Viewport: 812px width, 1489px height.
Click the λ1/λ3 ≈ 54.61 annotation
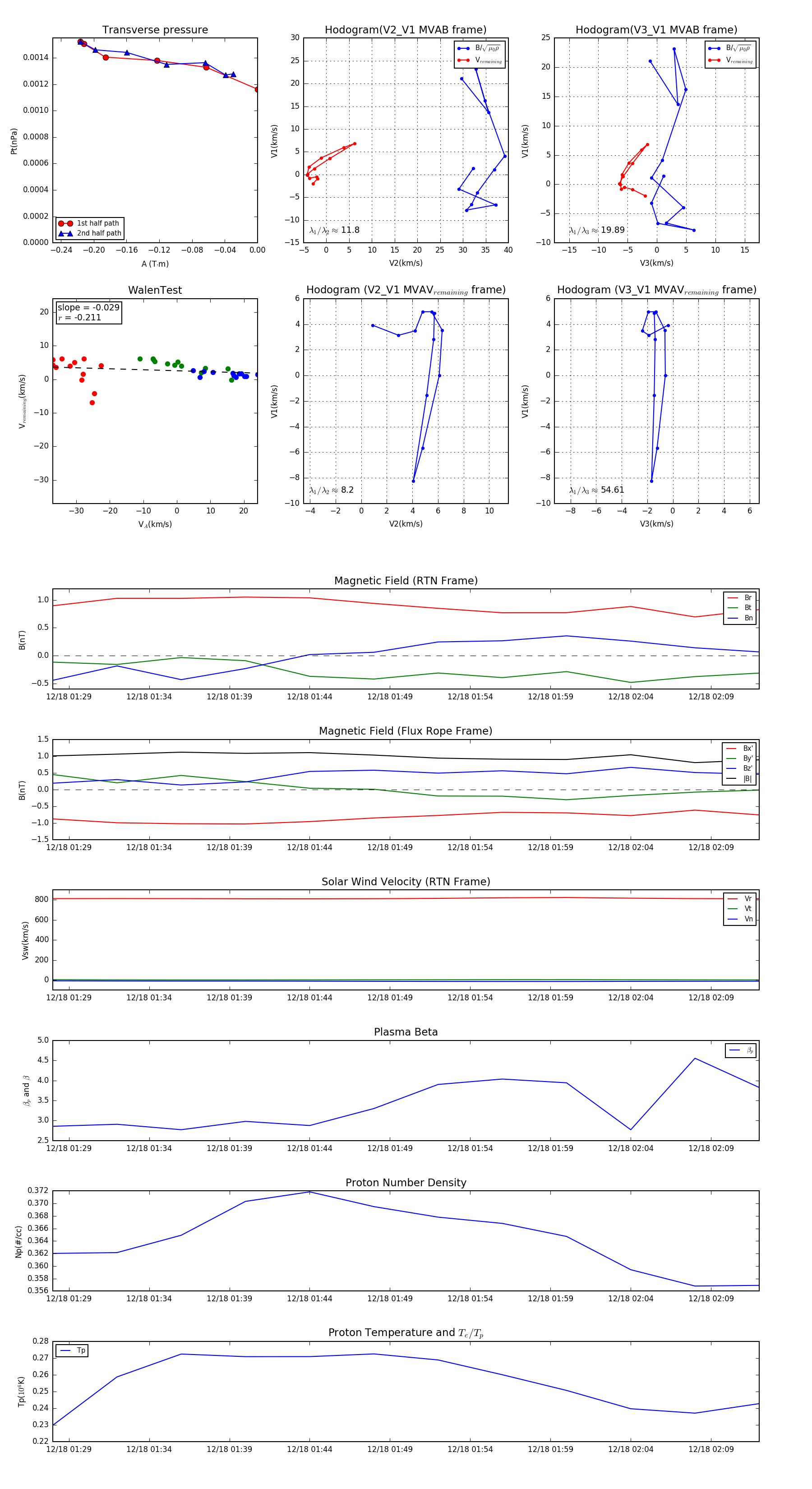[596, 490]
